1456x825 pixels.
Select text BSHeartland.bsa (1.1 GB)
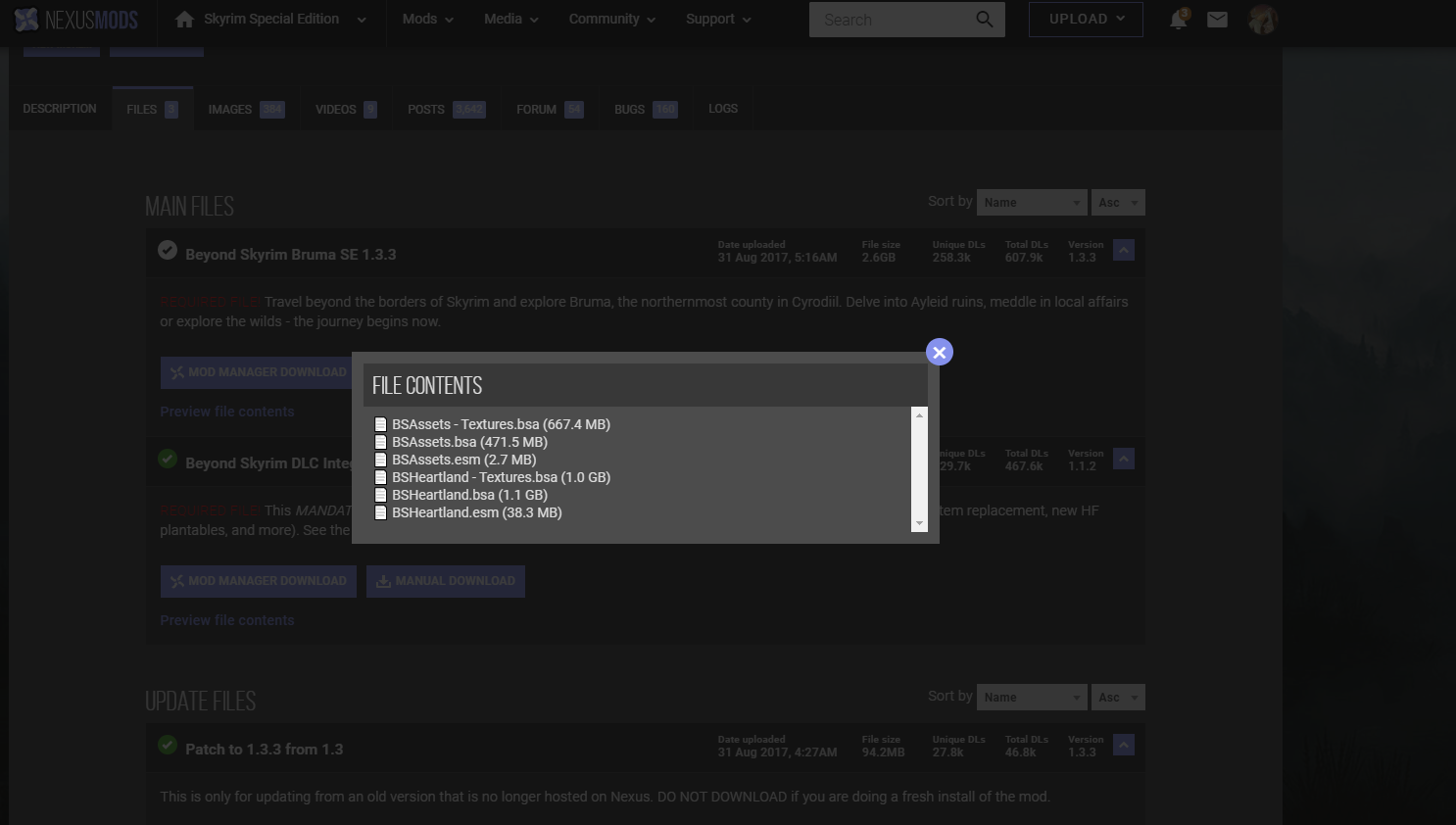click(x=469, y=495)
